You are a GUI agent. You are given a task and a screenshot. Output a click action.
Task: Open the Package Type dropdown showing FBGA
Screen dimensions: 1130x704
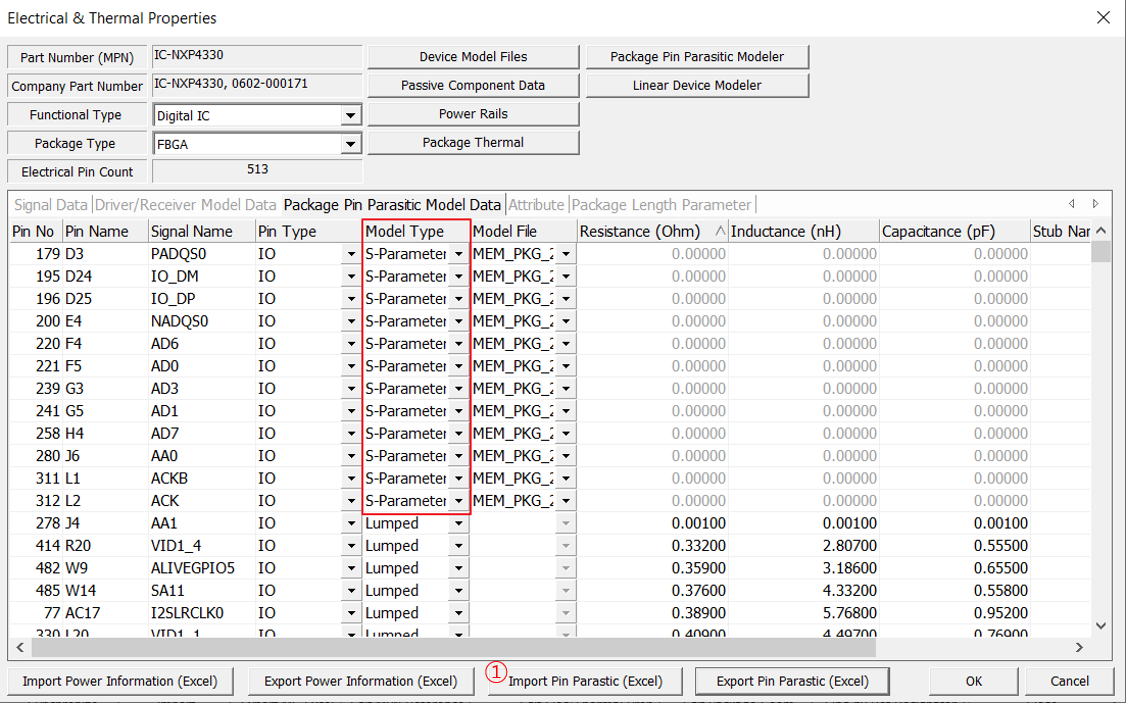pyautogui.click(x=351, y=143)
